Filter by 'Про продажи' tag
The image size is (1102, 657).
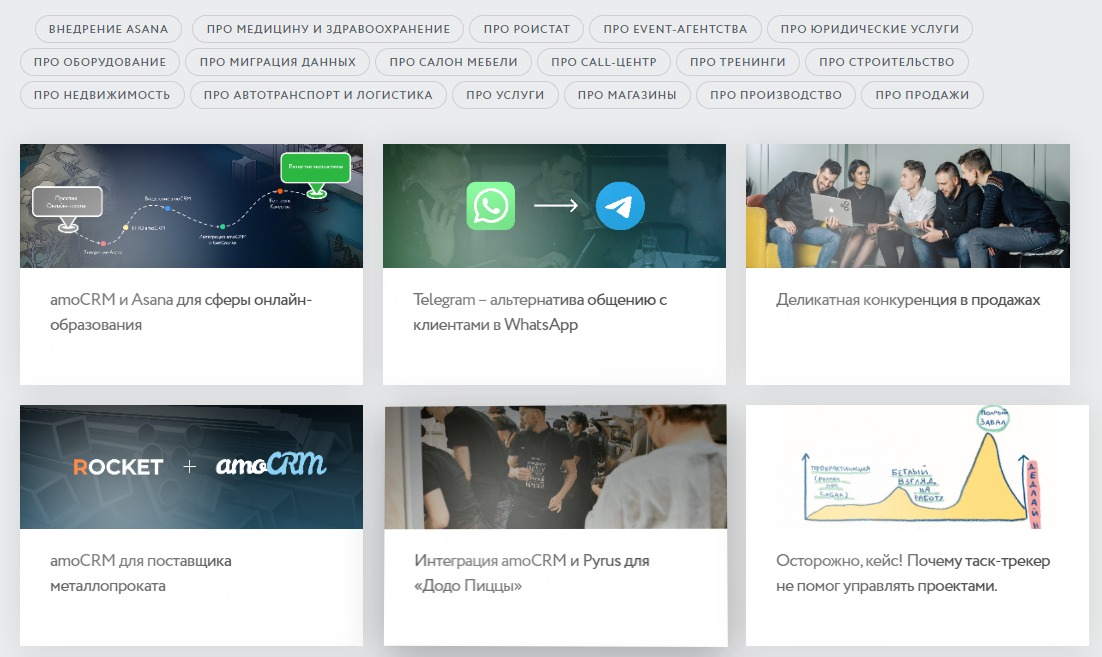click(x=921, y=95)
